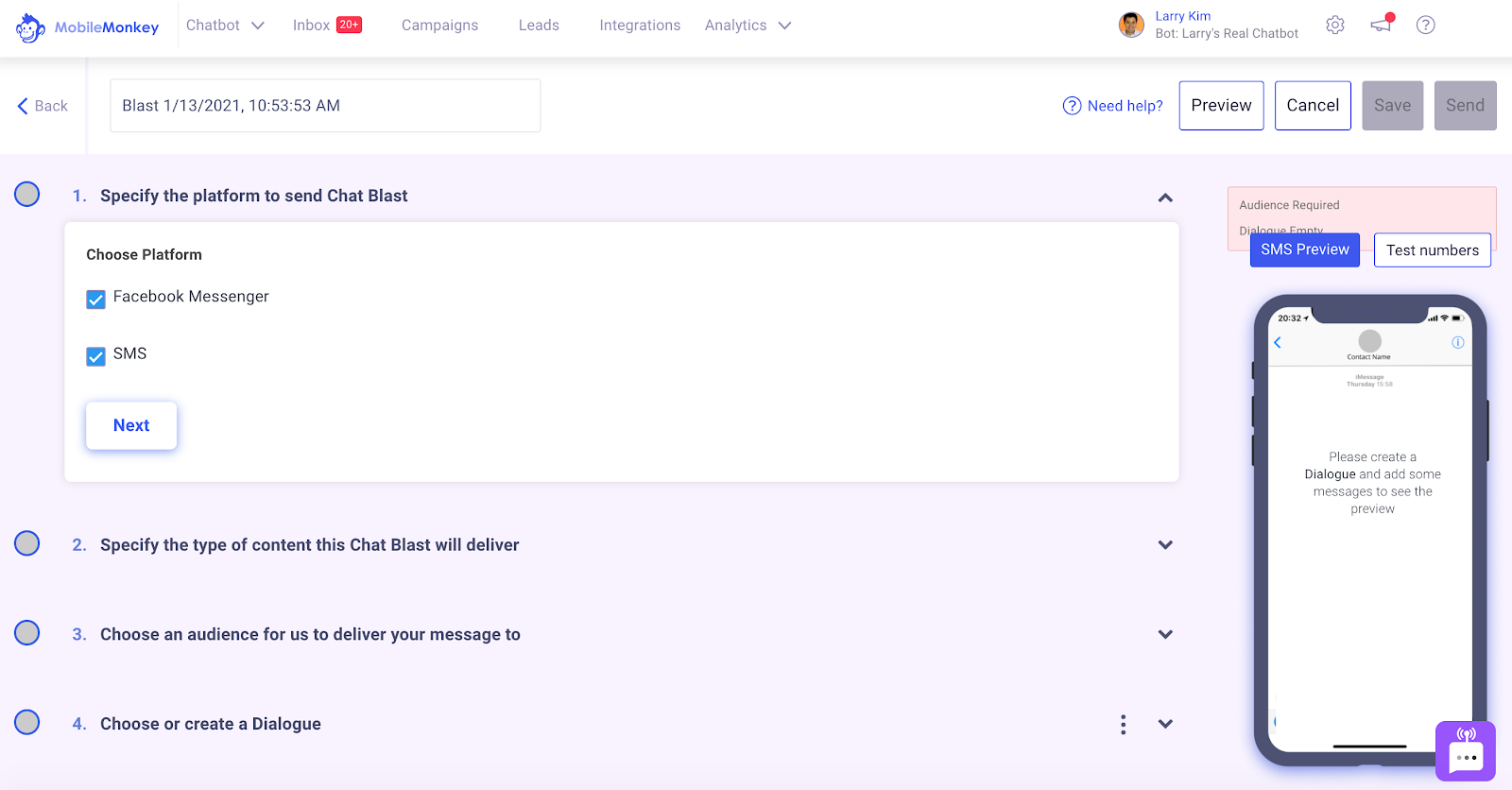Click the Larry Kim account name
1512x790 pixels.
coord(1182,16)
